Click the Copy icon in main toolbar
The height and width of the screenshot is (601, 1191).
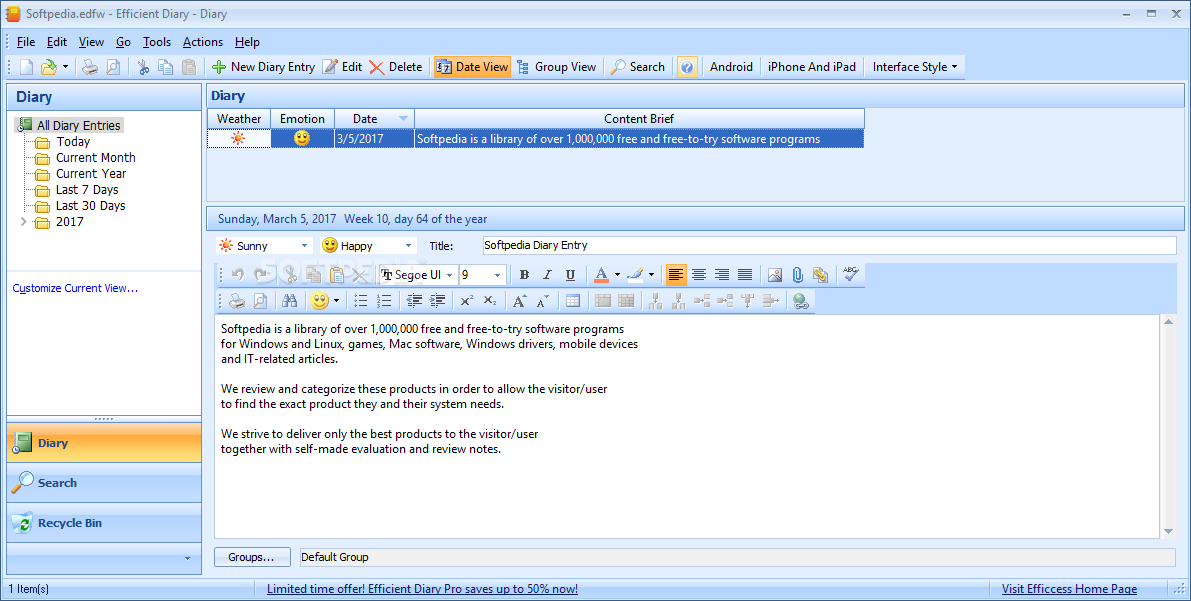coord(166,67)
